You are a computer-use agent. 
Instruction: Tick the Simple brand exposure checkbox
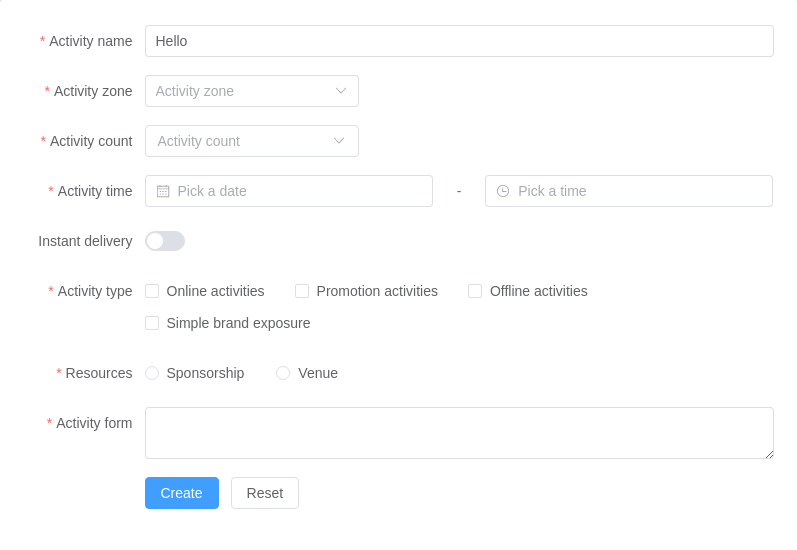(152, 323)
